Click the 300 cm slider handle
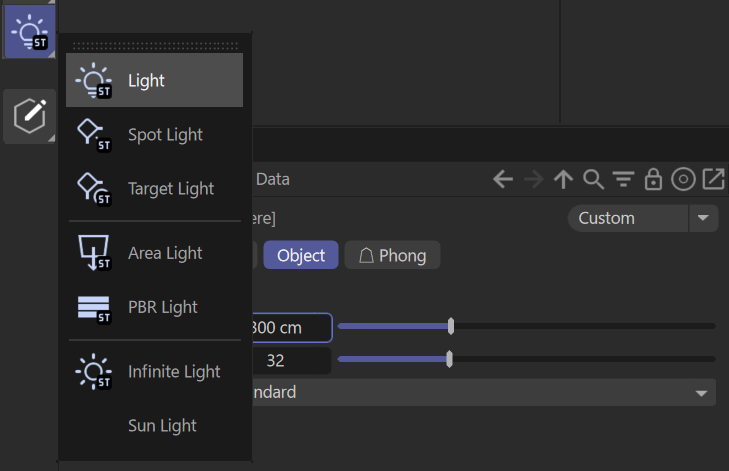Viewport: 729px width, 471px height. pyautogui.click(x=451, y=326)
